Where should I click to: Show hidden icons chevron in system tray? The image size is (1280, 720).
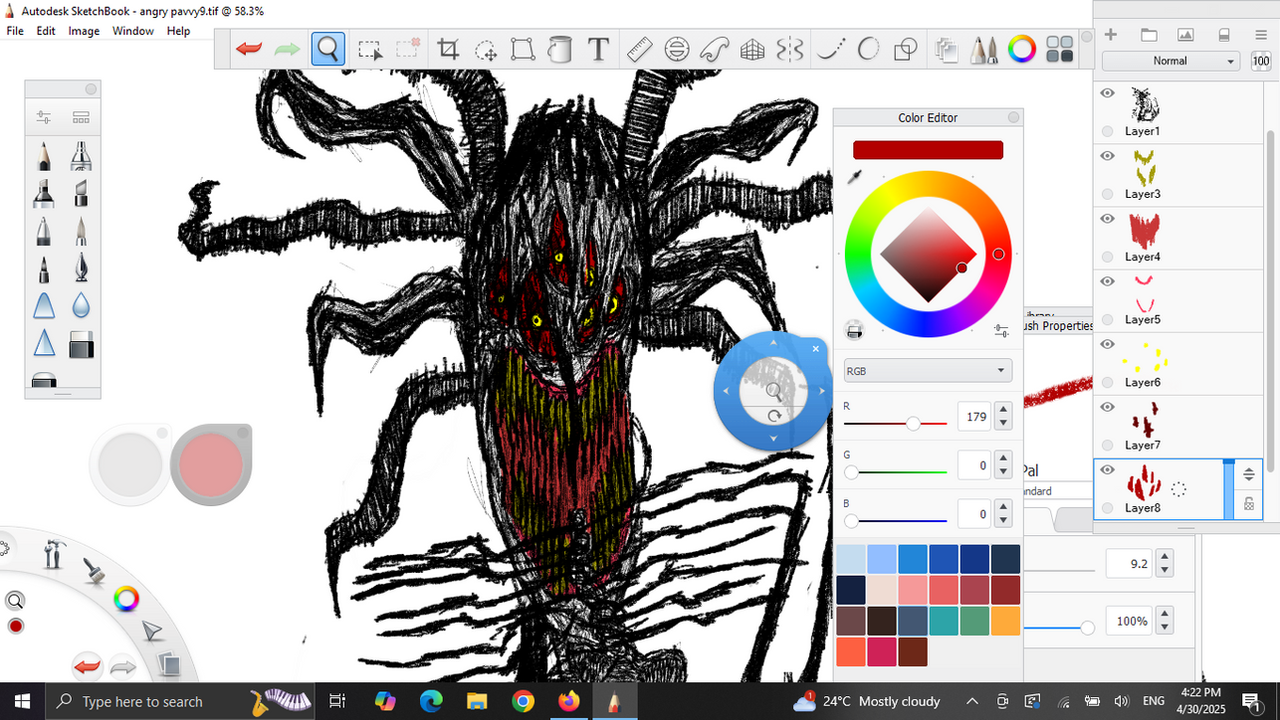[x=972, y=701]
